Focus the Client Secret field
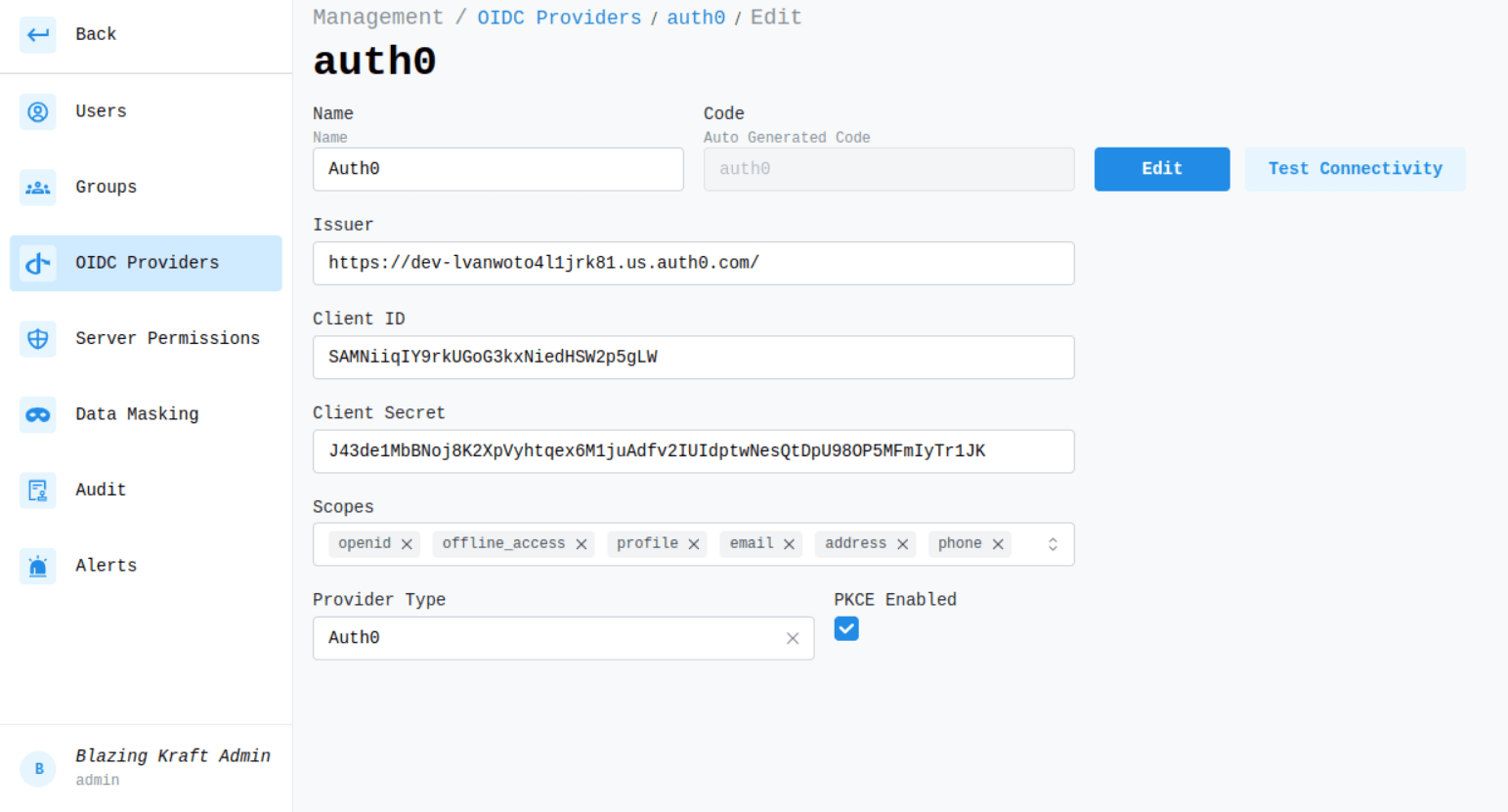Viewport: 1508px width, 812px height. tap(693, 451)
